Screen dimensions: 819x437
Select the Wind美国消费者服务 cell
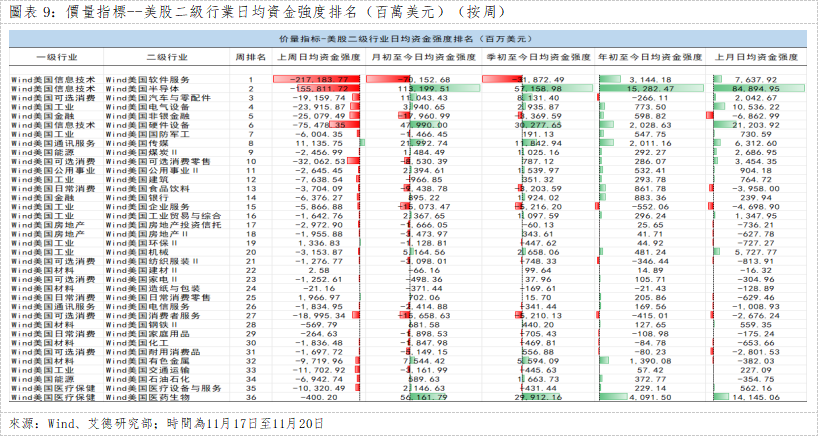point(153,316)
